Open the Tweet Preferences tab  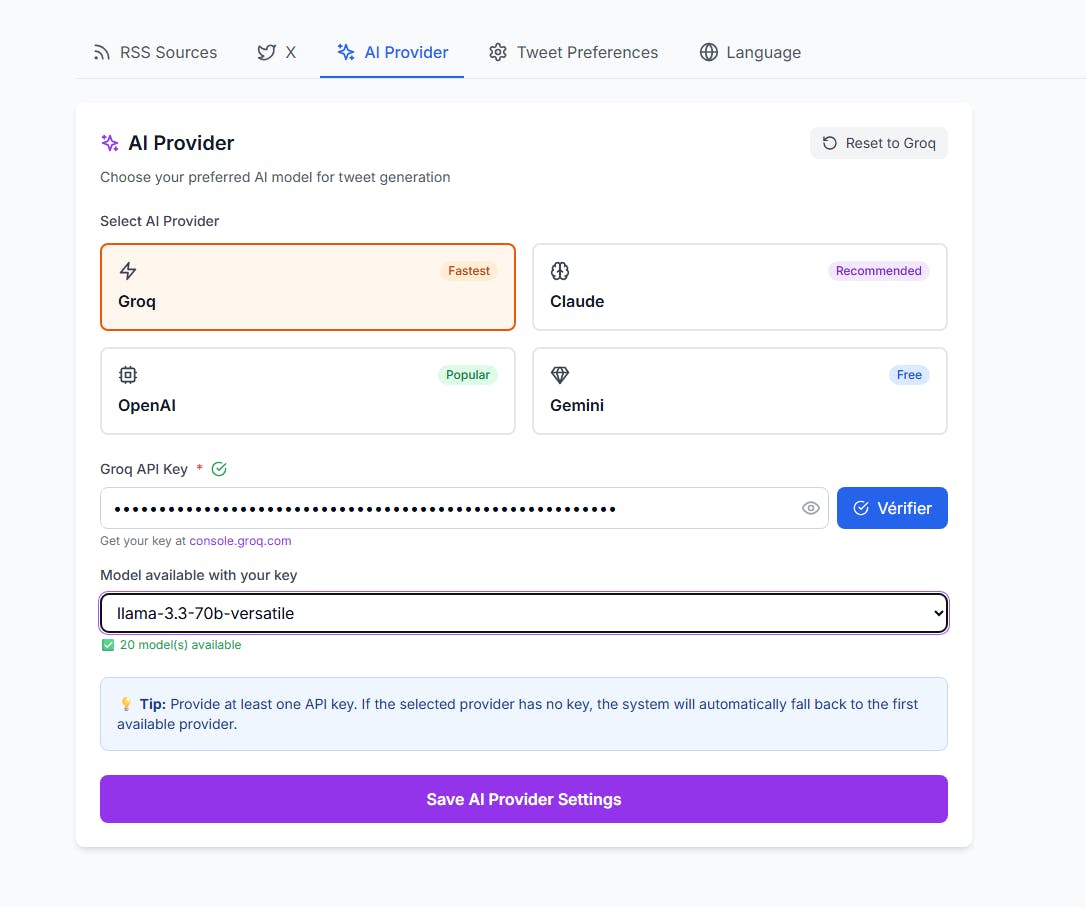pyautogui.click(x=573, y=52)
